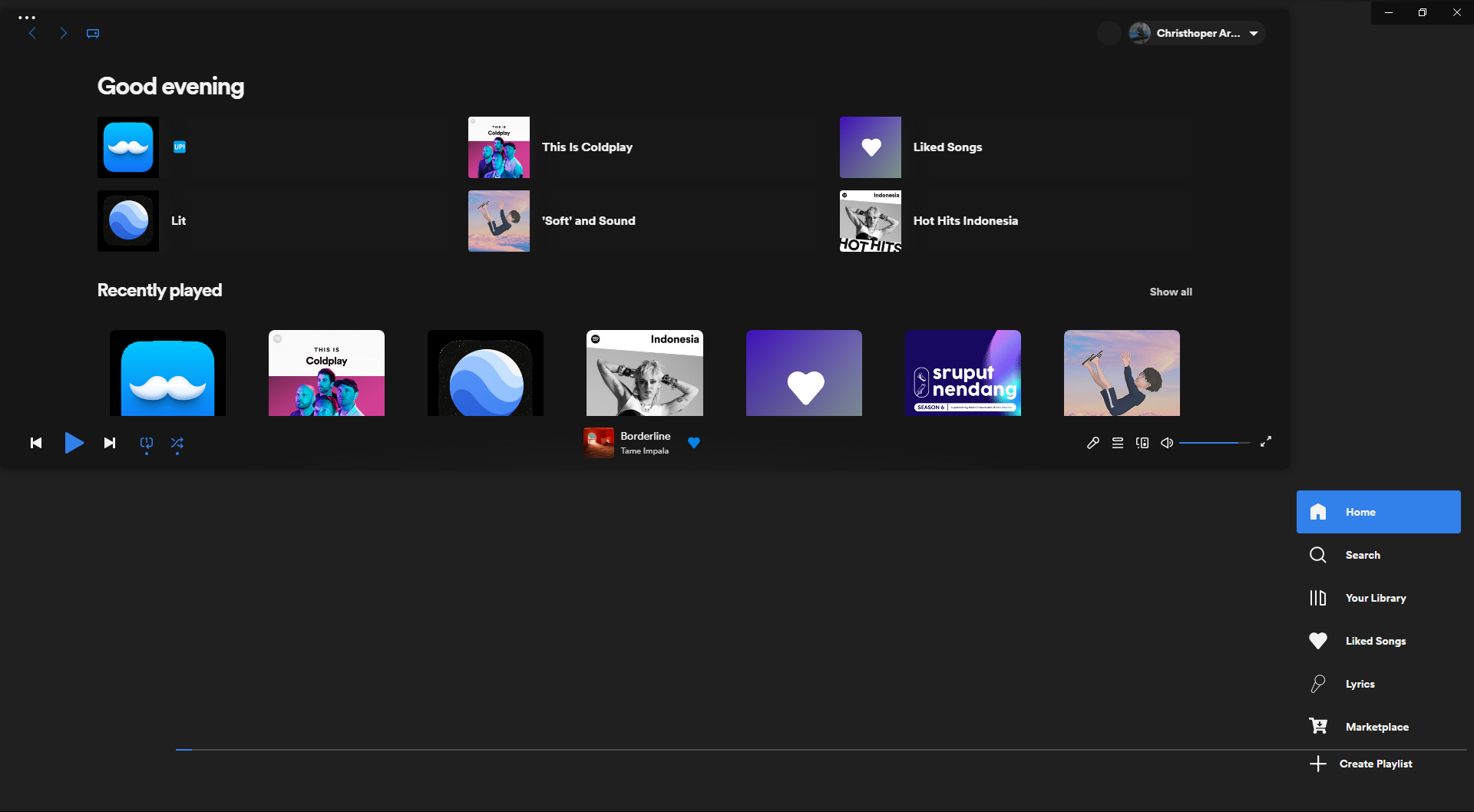Select Search in the sidebar
This screenshot has height=812, width=1474.
(x=1363, y=554)
